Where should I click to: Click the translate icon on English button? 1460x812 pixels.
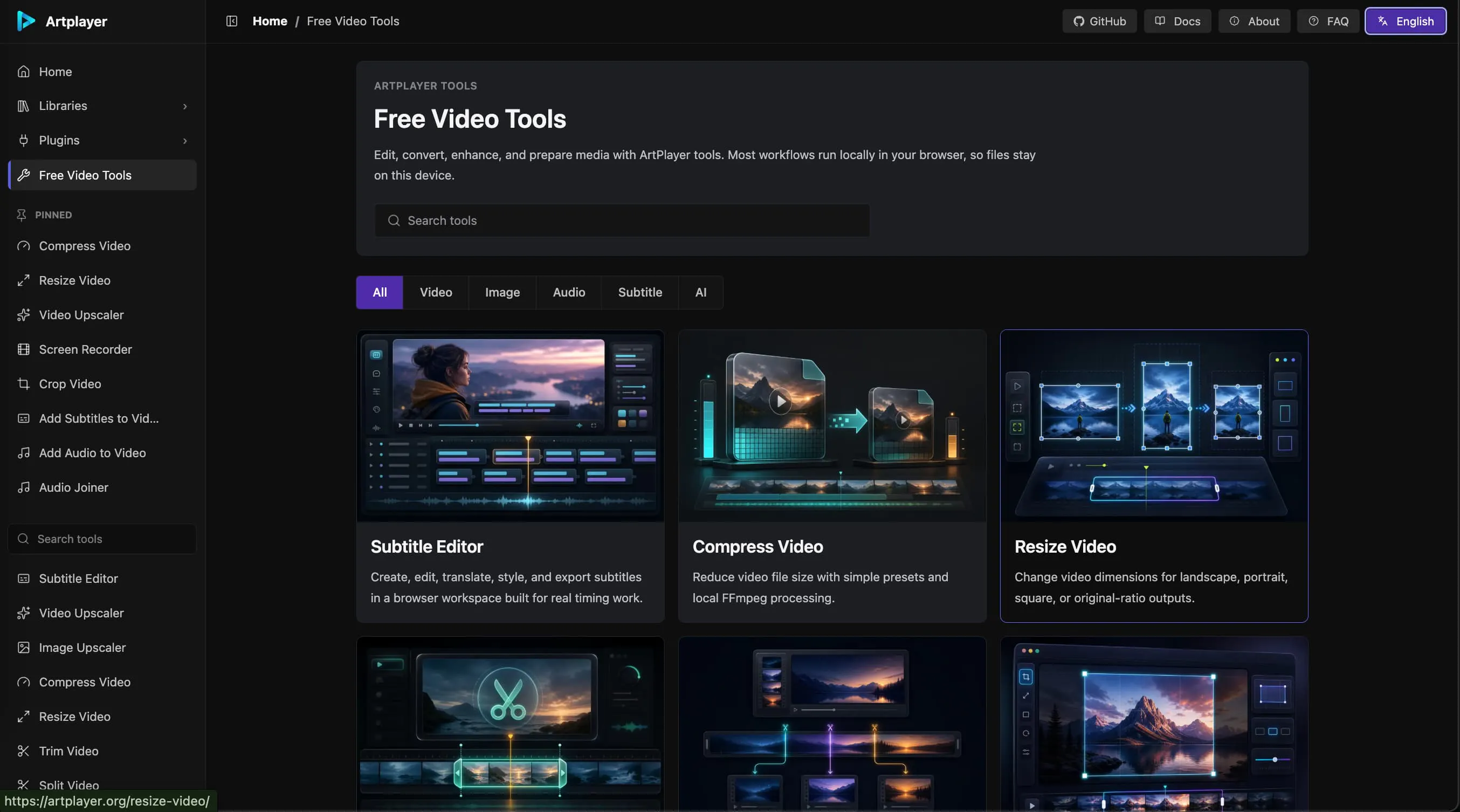(1382, 21)
